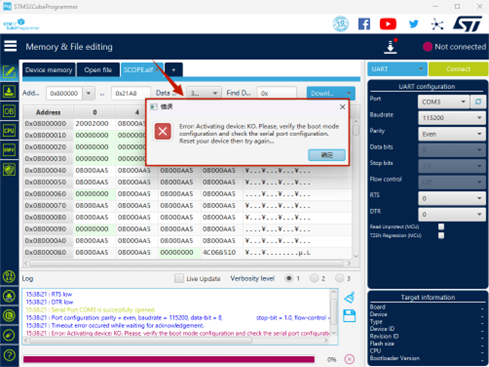
Task: Click the log horizontal scrollbar
Action: pos(141,341)
